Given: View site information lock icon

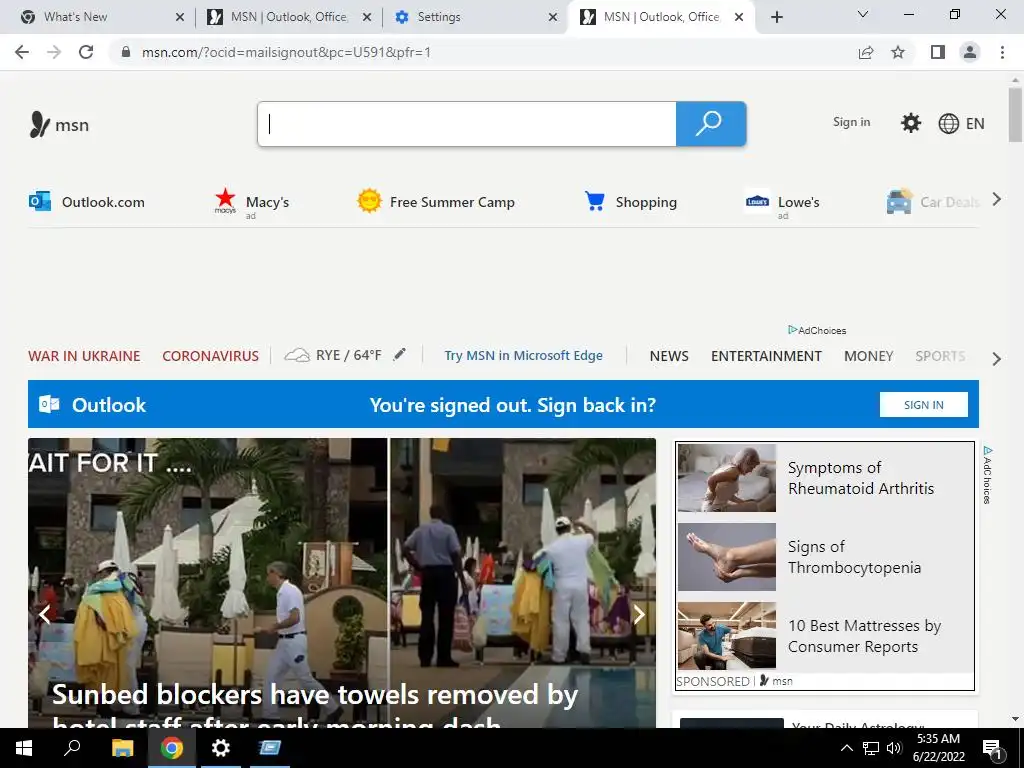Looking at the screenshot, I should (126, 52).
